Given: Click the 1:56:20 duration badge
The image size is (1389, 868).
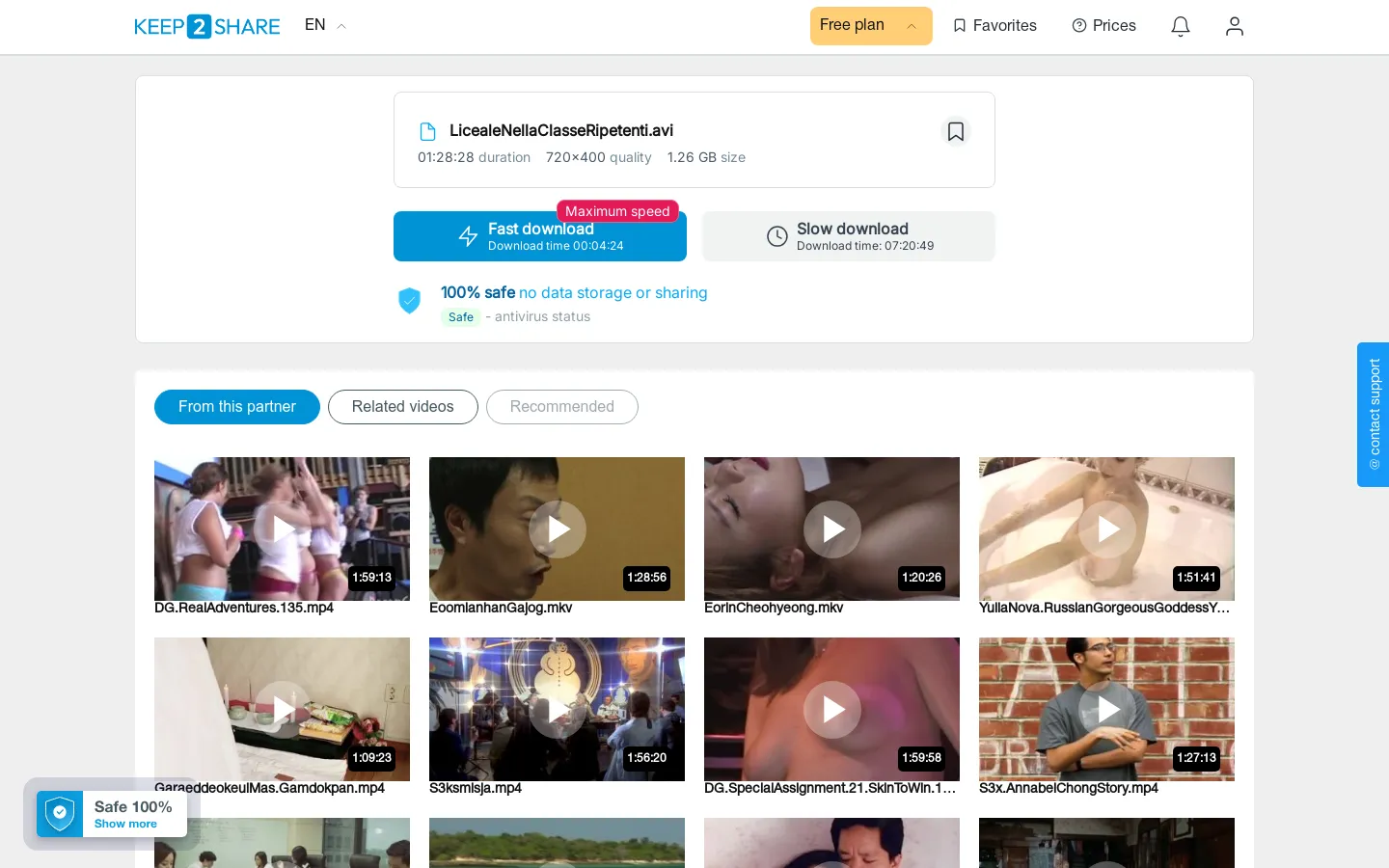Looking at the screenshot, I should (x=647, y=758).
